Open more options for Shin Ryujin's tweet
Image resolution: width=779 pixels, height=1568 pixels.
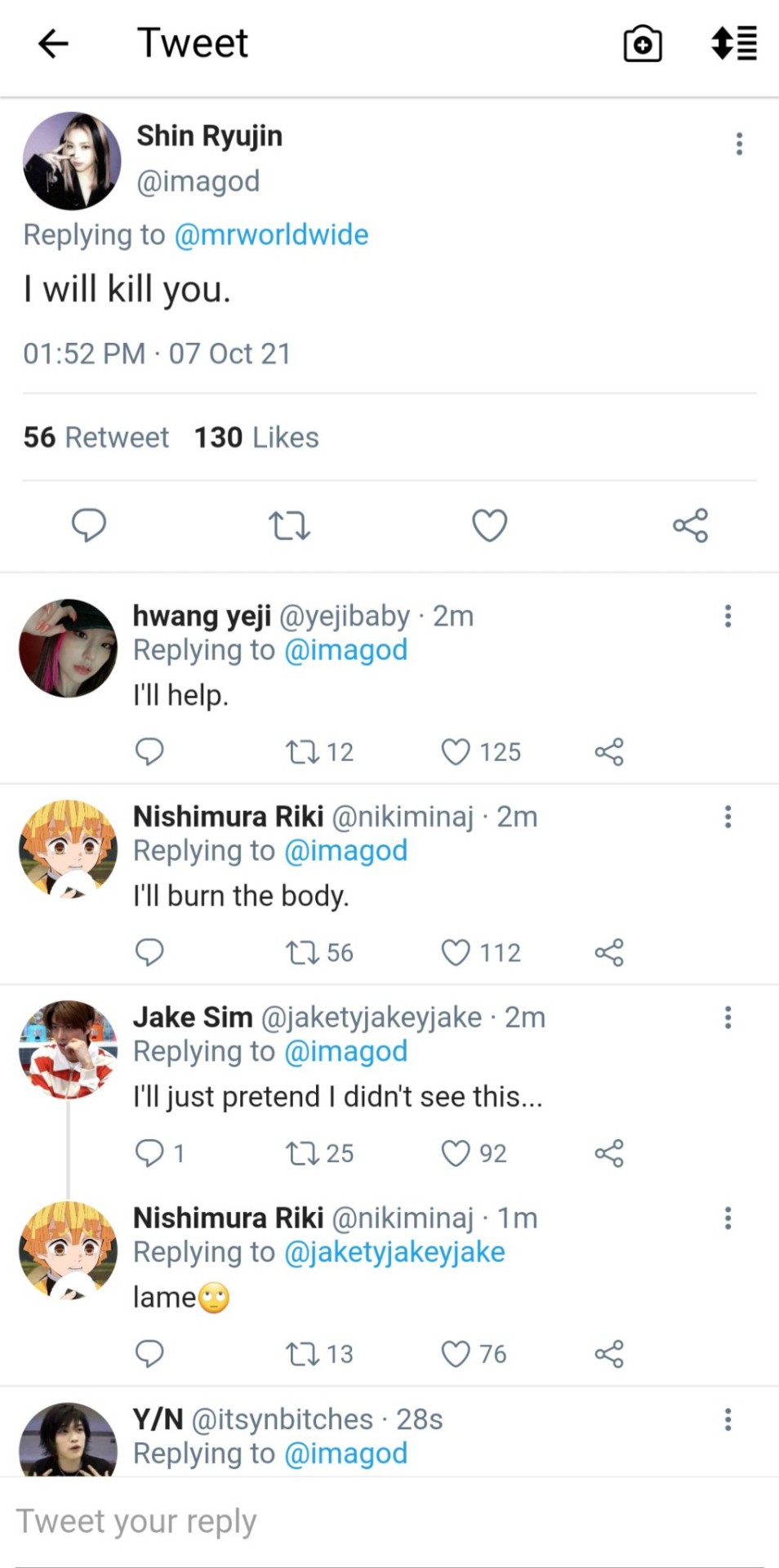tap(739, 144)
